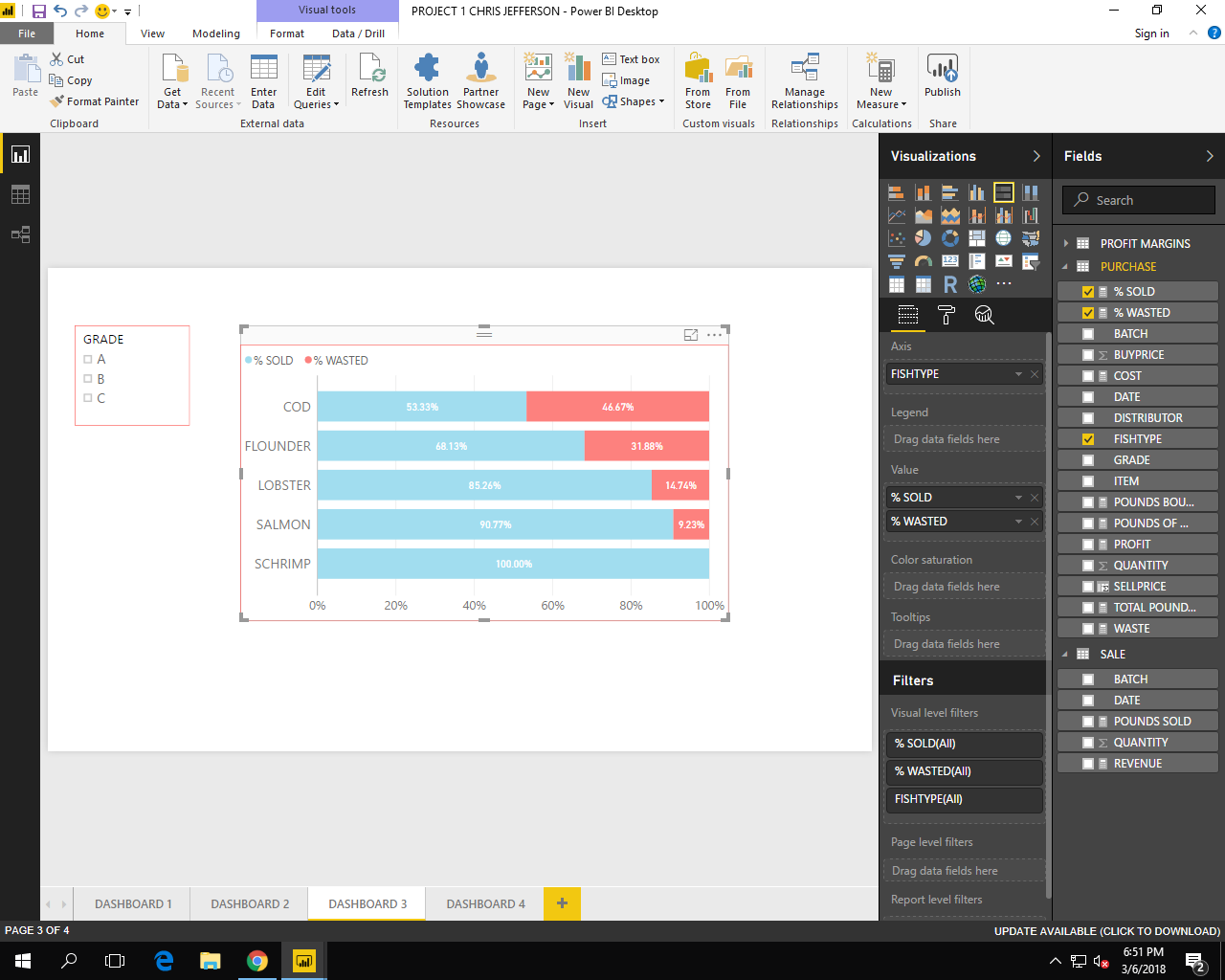
Task: Open the File menu
Action: point(27,33)
